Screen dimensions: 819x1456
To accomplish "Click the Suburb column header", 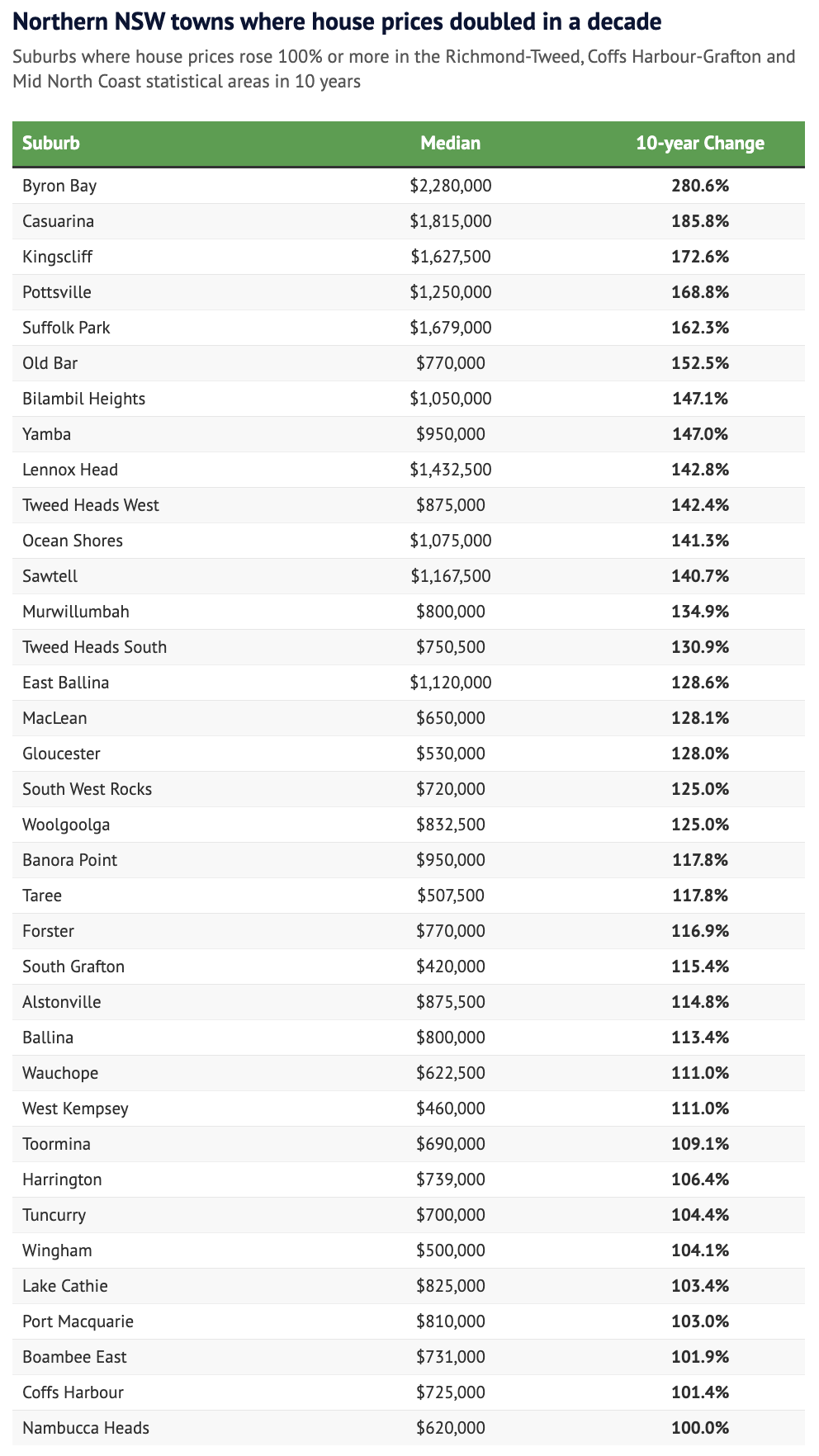I will point(51,144).
